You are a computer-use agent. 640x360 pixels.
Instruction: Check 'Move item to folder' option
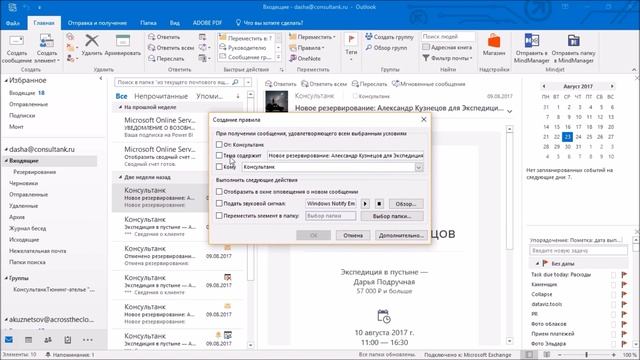point(219,216)
